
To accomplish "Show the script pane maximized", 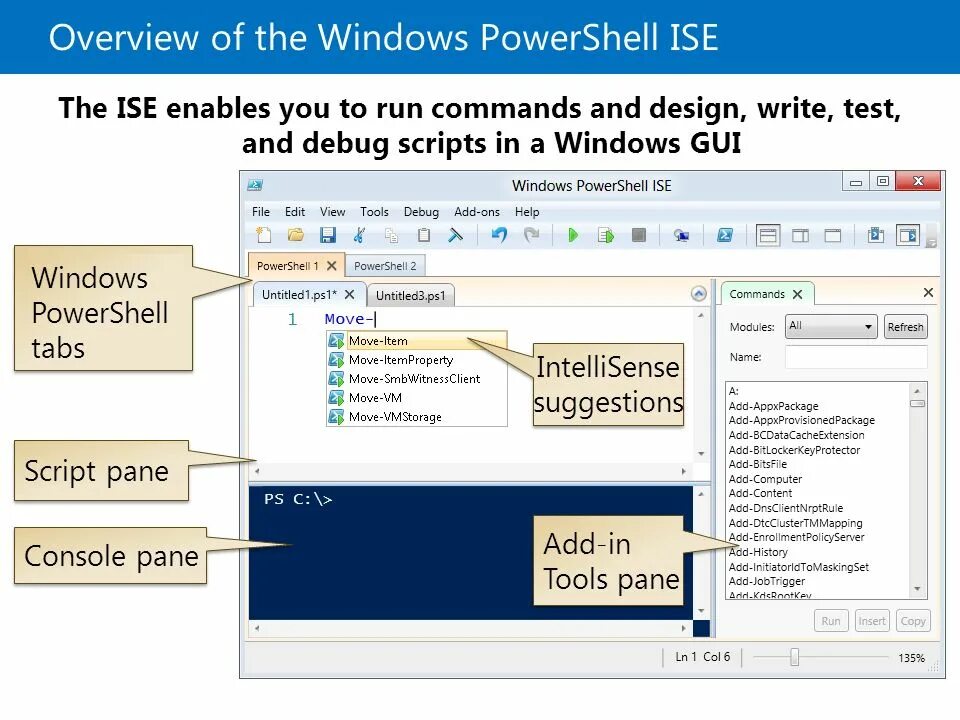I will 833,236.
